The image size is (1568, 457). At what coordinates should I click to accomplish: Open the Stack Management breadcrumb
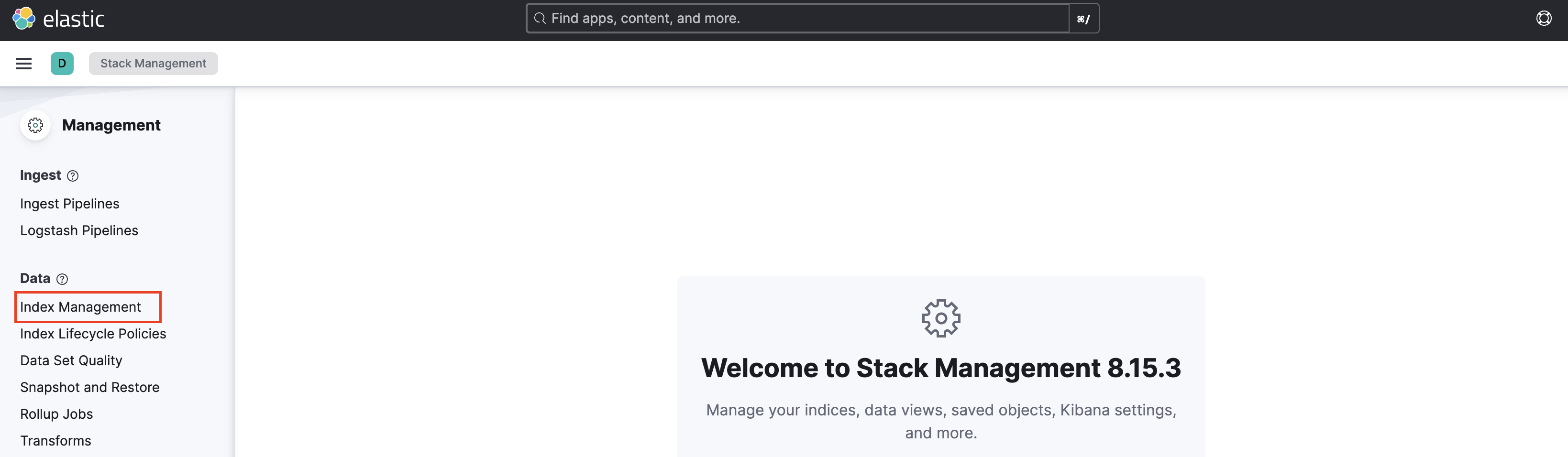pyautogui.click(x=153, y=63)
